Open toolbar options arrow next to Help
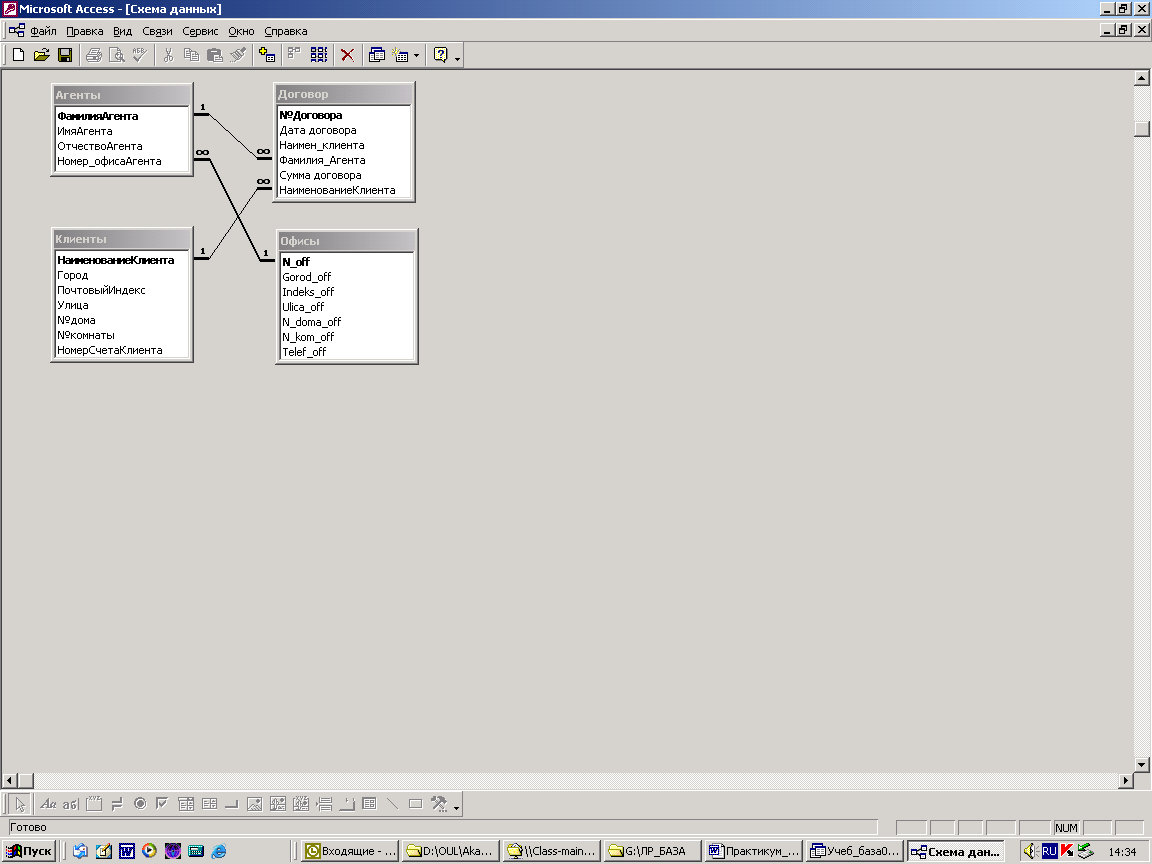The image size is (1152, 864). pyautogui.click(x=457, y=57)
